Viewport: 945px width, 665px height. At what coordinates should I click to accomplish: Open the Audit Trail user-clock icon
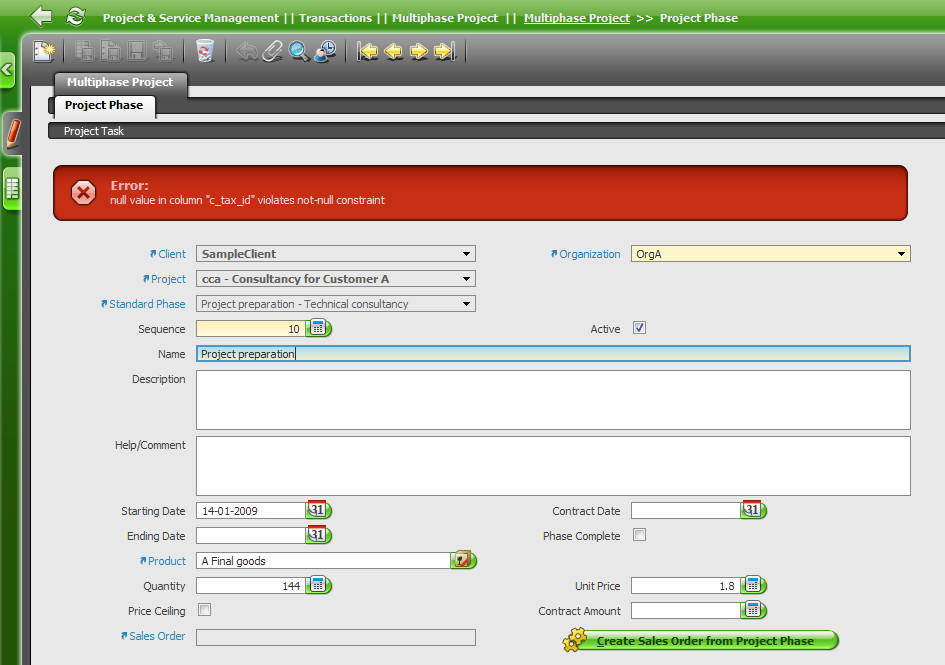click(324, 51)
